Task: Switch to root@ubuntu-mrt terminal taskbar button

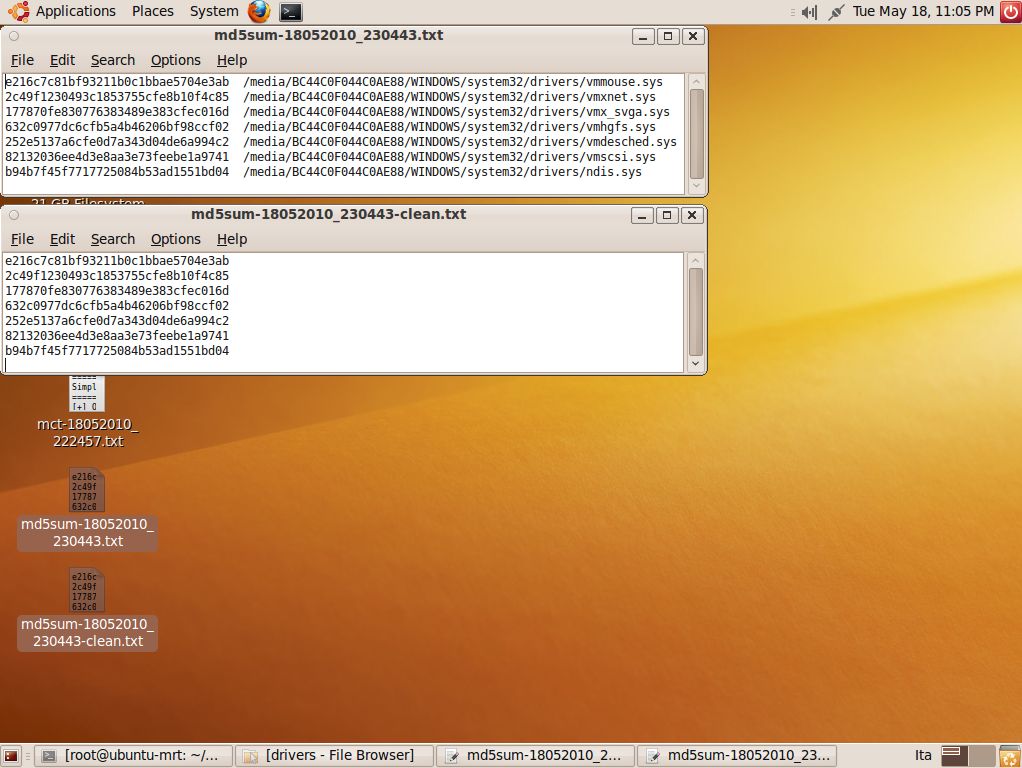Action: pyautogui.click(x=134, y=756)
